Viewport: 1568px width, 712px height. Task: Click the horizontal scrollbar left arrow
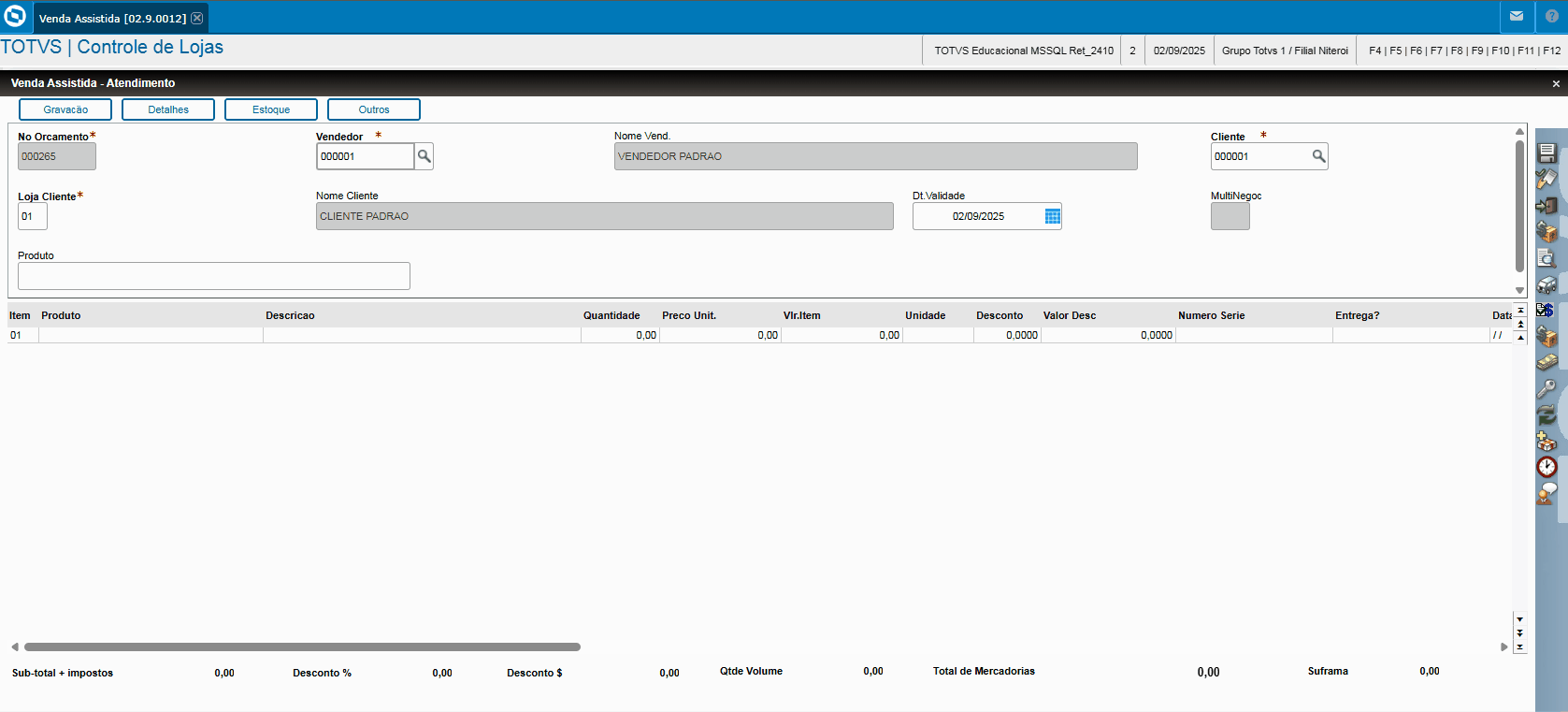pyautogui.click(x=15, y=647)
